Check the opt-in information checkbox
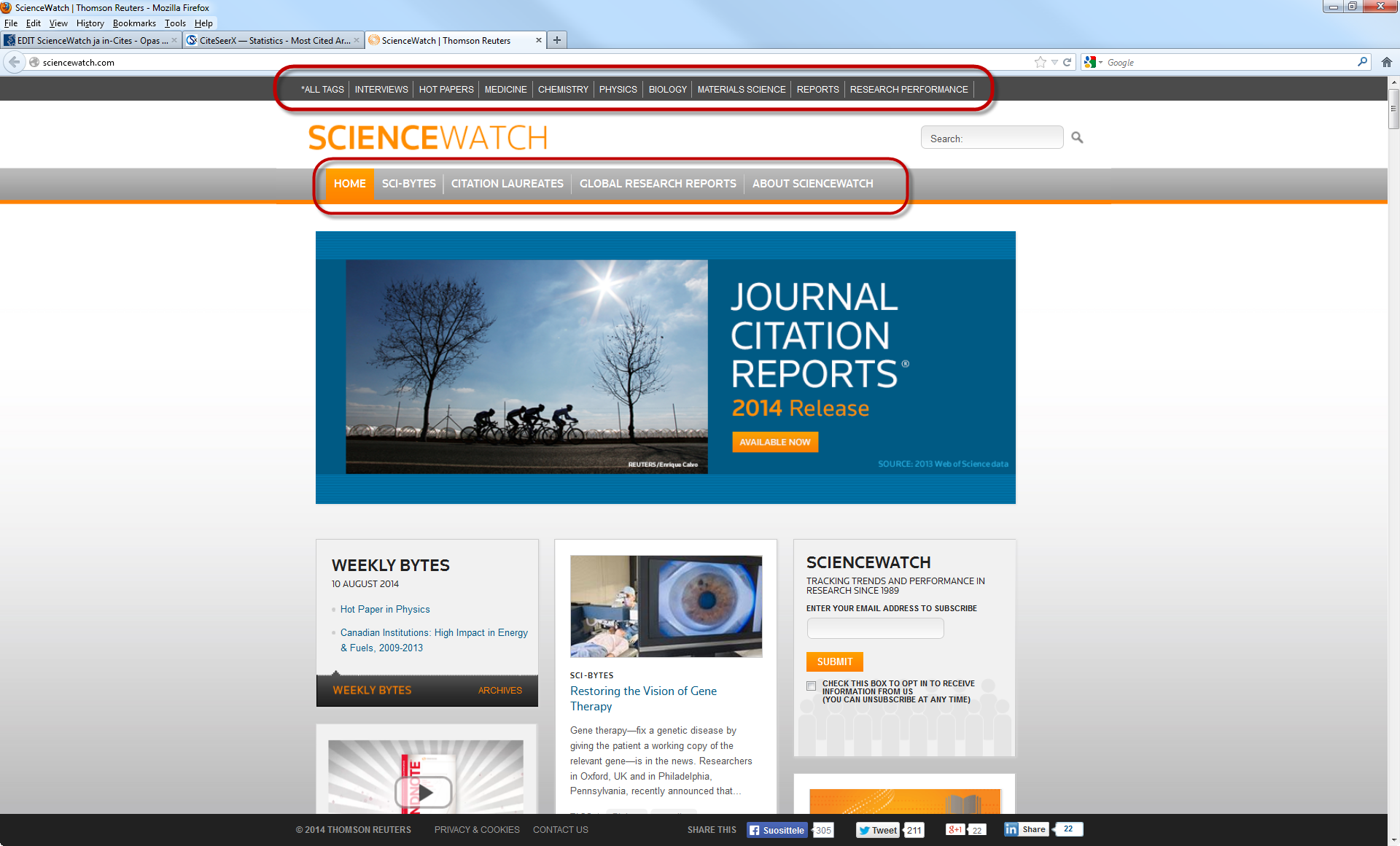Image resolution: width=1400 pixels, height=846 pixels. (811, 686)
